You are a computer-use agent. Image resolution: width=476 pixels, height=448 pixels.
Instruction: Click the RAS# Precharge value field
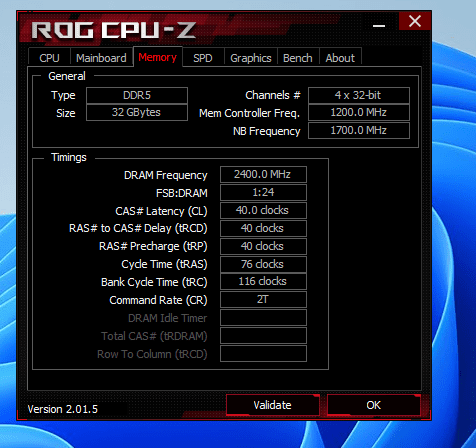pyautogui.click(x=263, y=246)
